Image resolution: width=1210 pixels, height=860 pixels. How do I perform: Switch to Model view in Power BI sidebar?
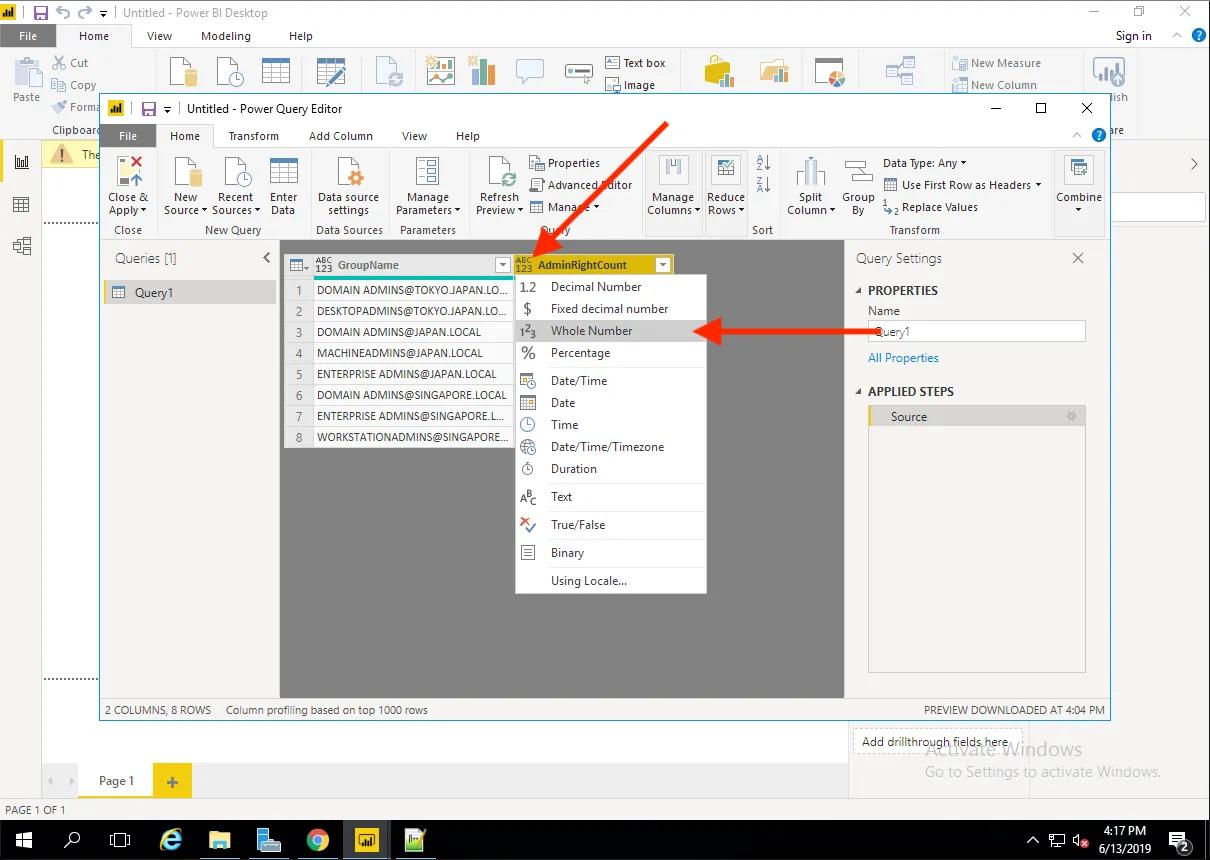coord(21,246)
